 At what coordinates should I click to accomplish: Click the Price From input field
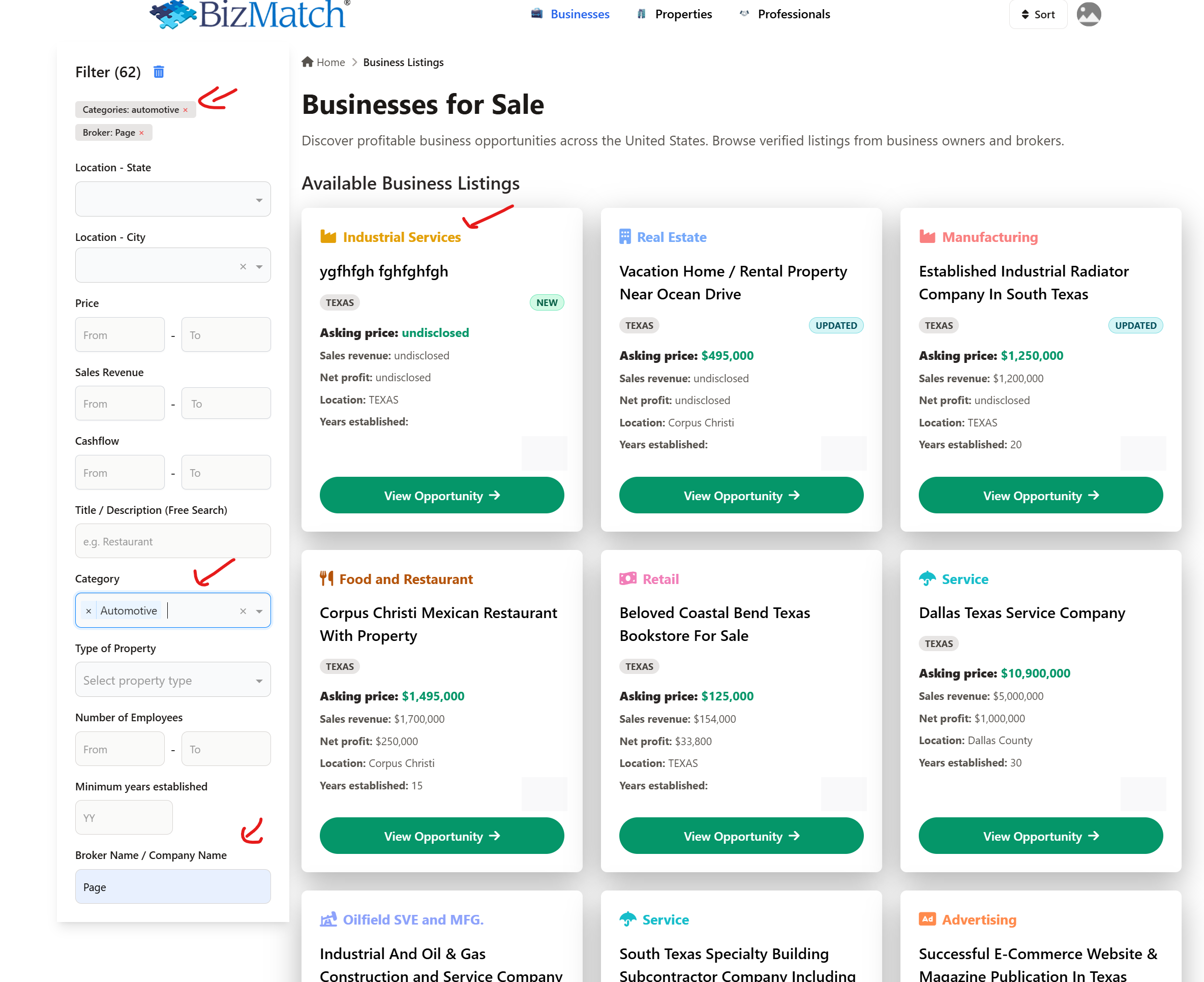(120, 335)
